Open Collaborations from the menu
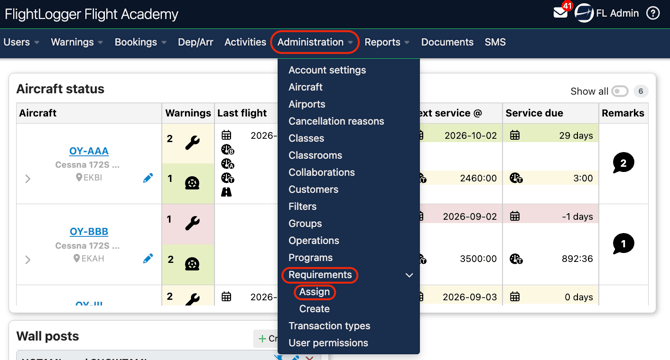Image resolution: width=670 pixels, height=360 pixels. tap(322, 173)
